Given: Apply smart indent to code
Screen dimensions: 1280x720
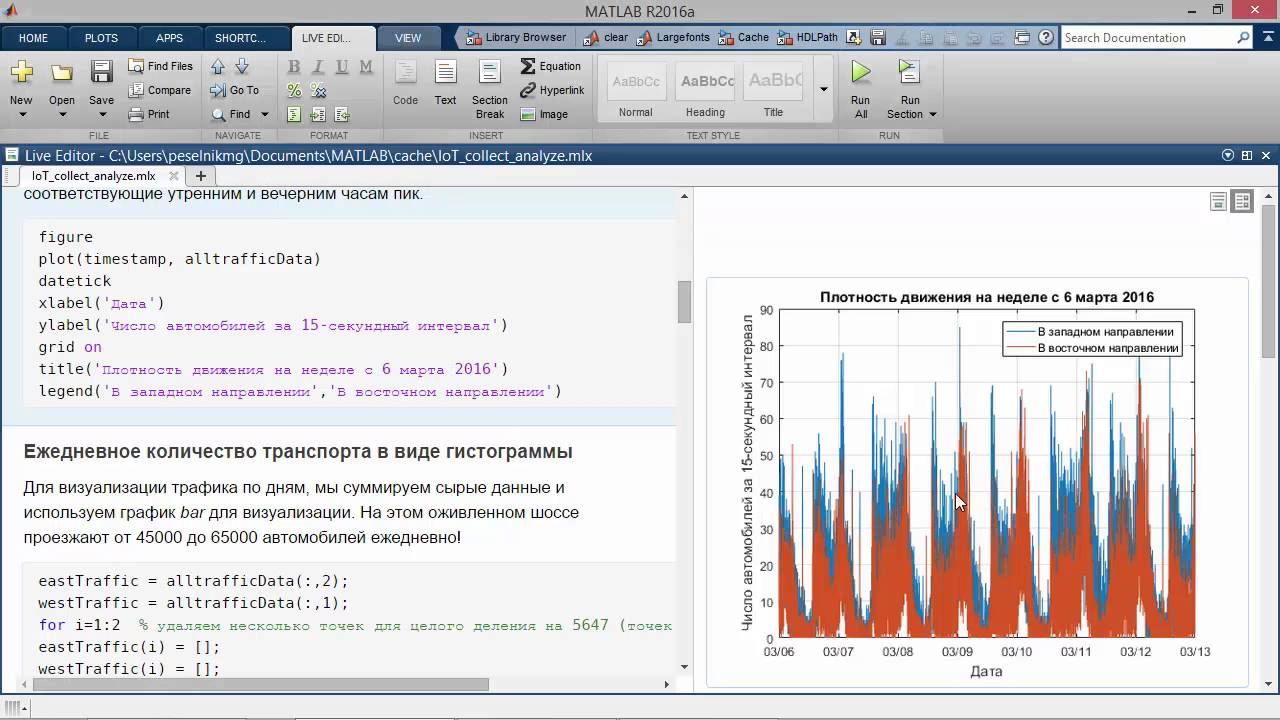Looking at the screenshot, I should tap(294, 115).
